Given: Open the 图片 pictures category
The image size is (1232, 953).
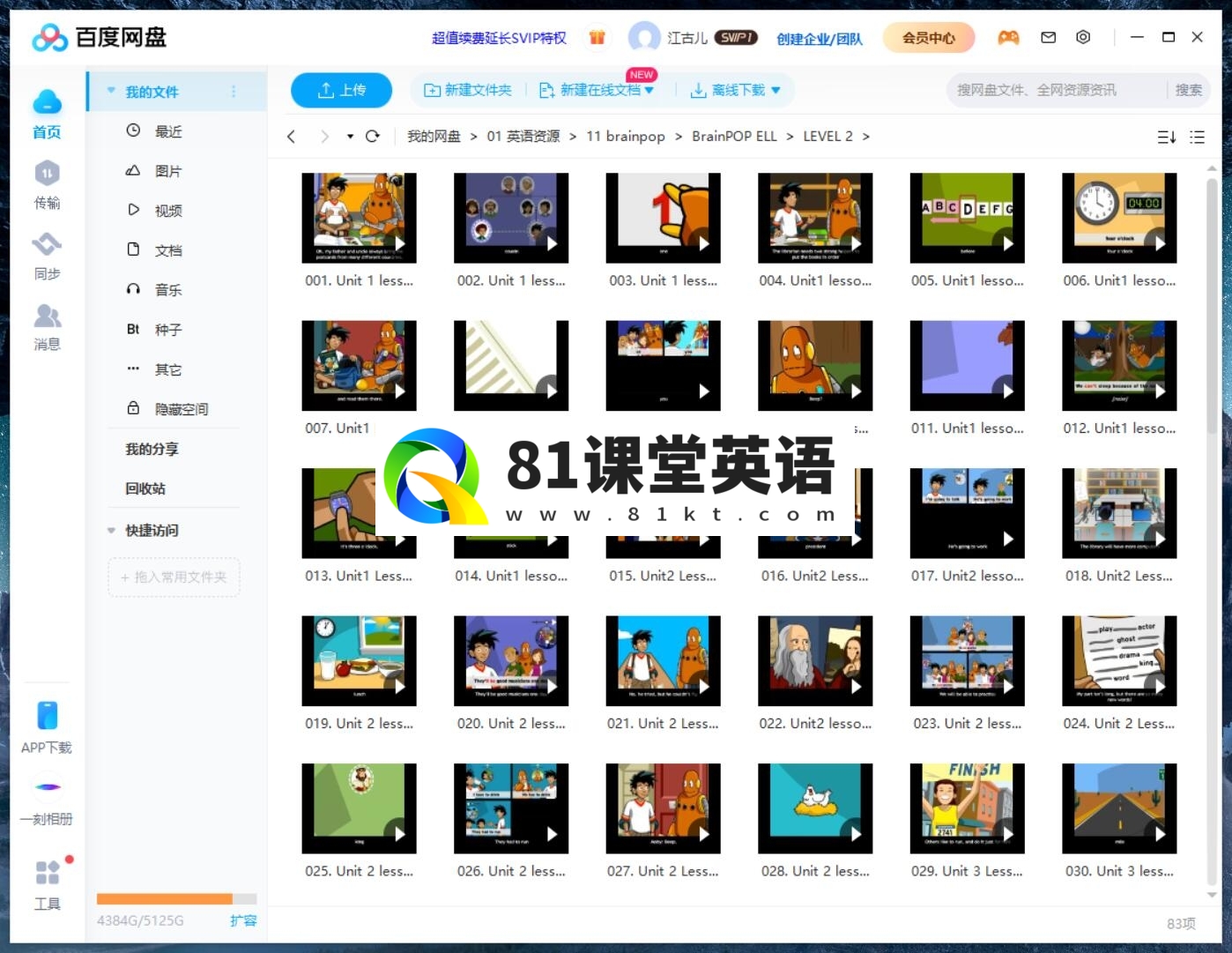Looking at the screenshot, I should coord(167,171).
